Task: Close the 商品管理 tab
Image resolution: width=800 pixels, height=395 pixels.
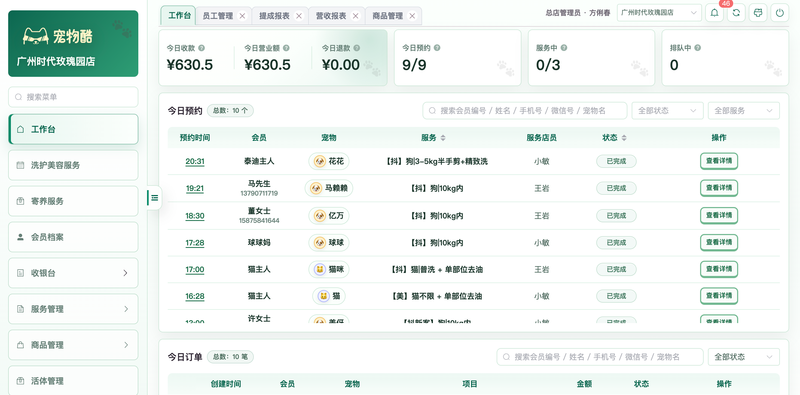Action: [x=412, y=16]
